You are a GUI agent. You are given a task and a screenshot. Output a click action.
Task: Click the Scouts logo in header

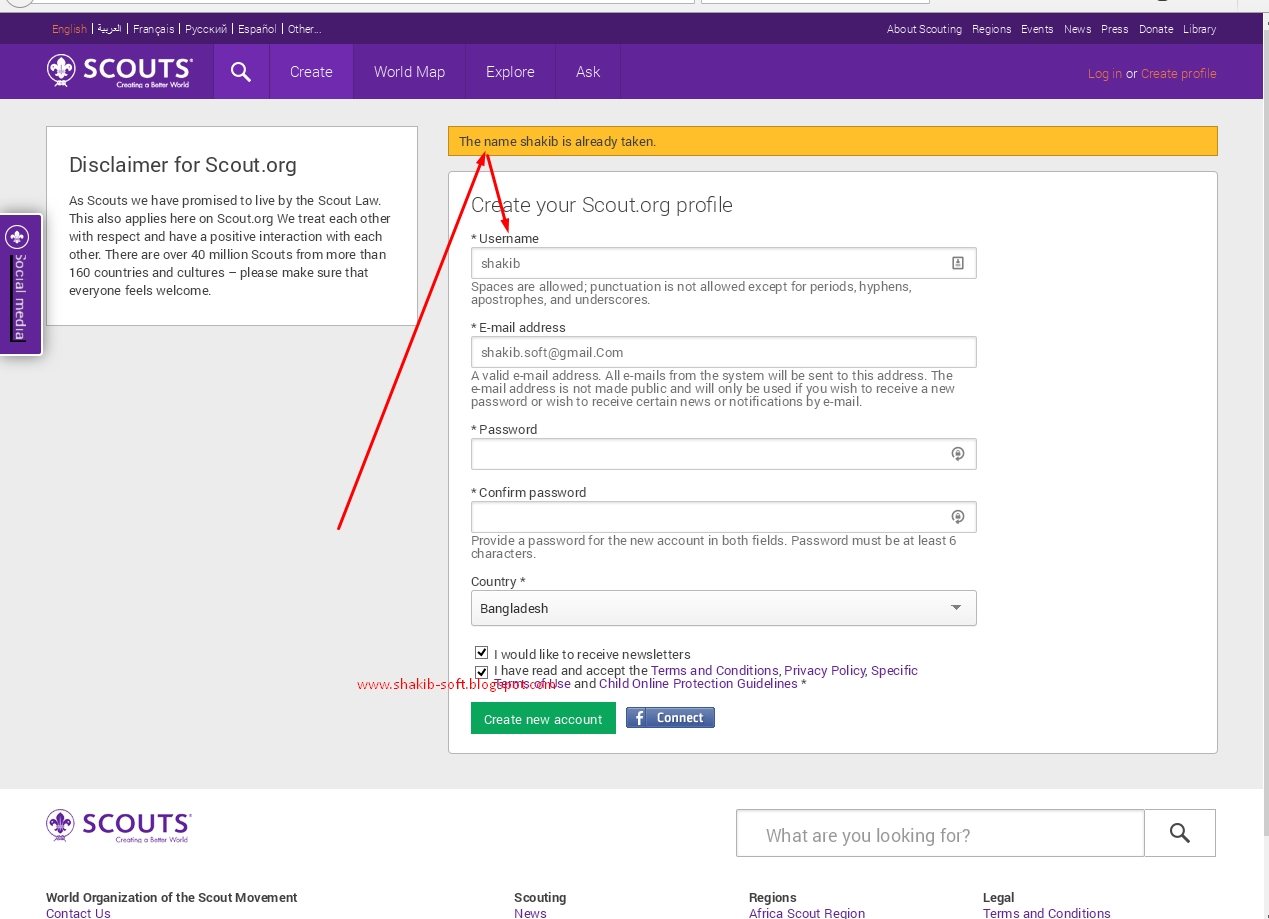click(120, 72)
